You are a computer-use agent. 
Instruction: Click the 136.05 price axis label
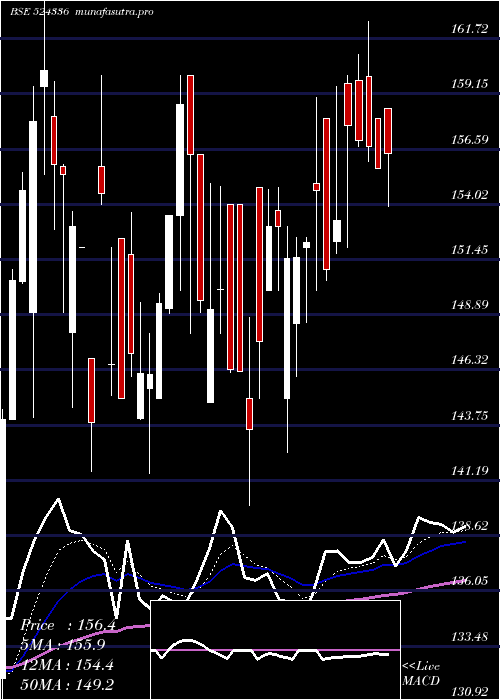tap(469, 581)
